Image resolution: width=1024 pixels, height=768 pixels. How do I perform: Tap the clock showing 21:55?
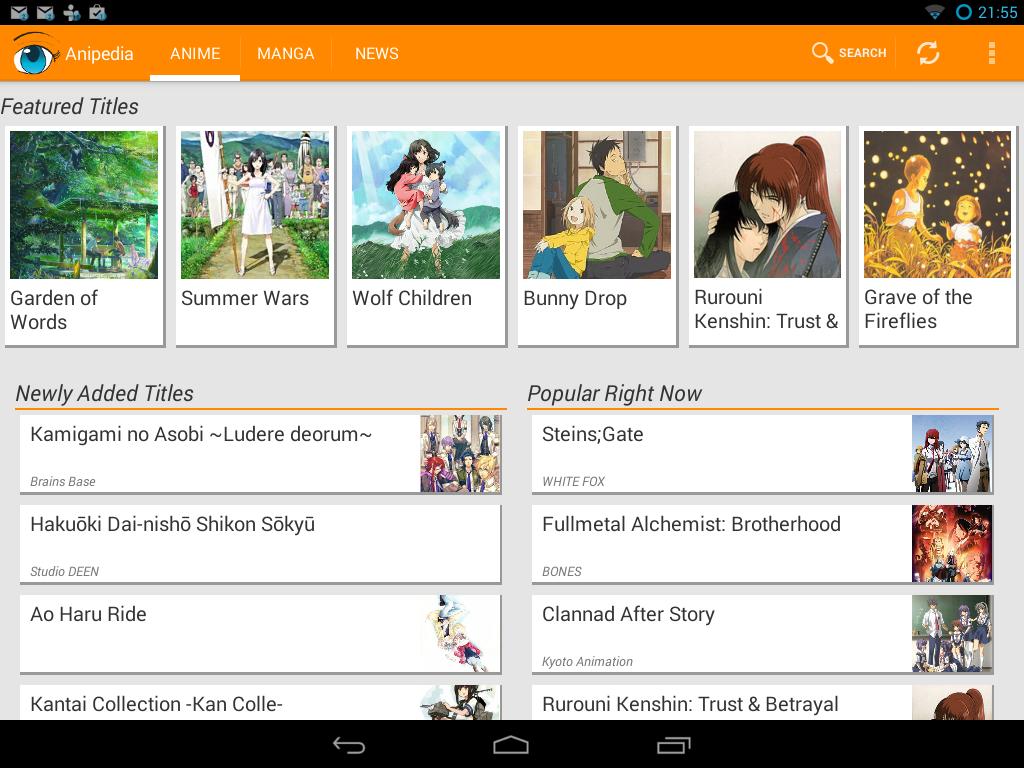(997, 12)
